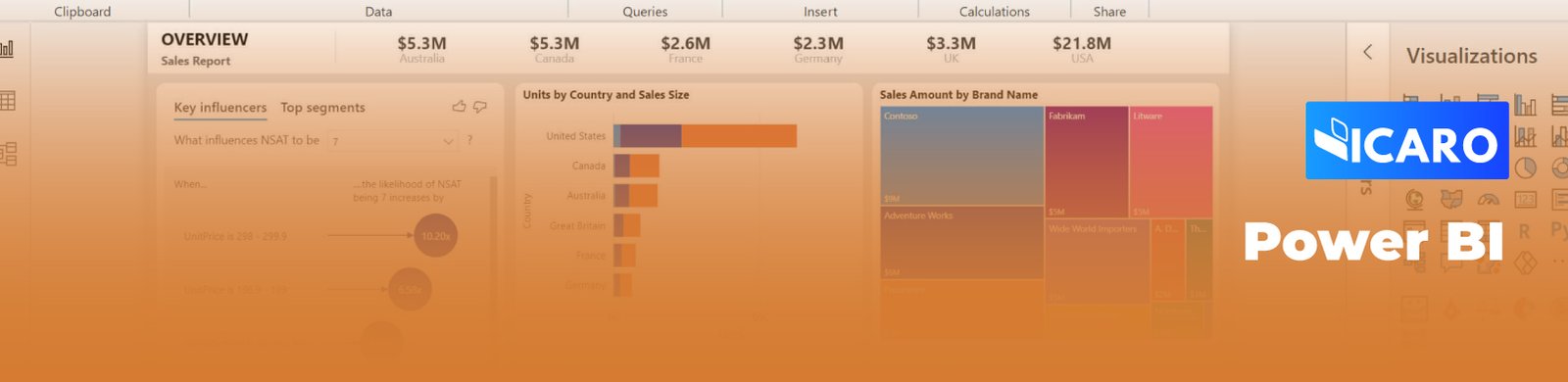Select the Pie chart visualization icon
The width and height of the screenshot is (1568, 382).
pos(1526,167)
